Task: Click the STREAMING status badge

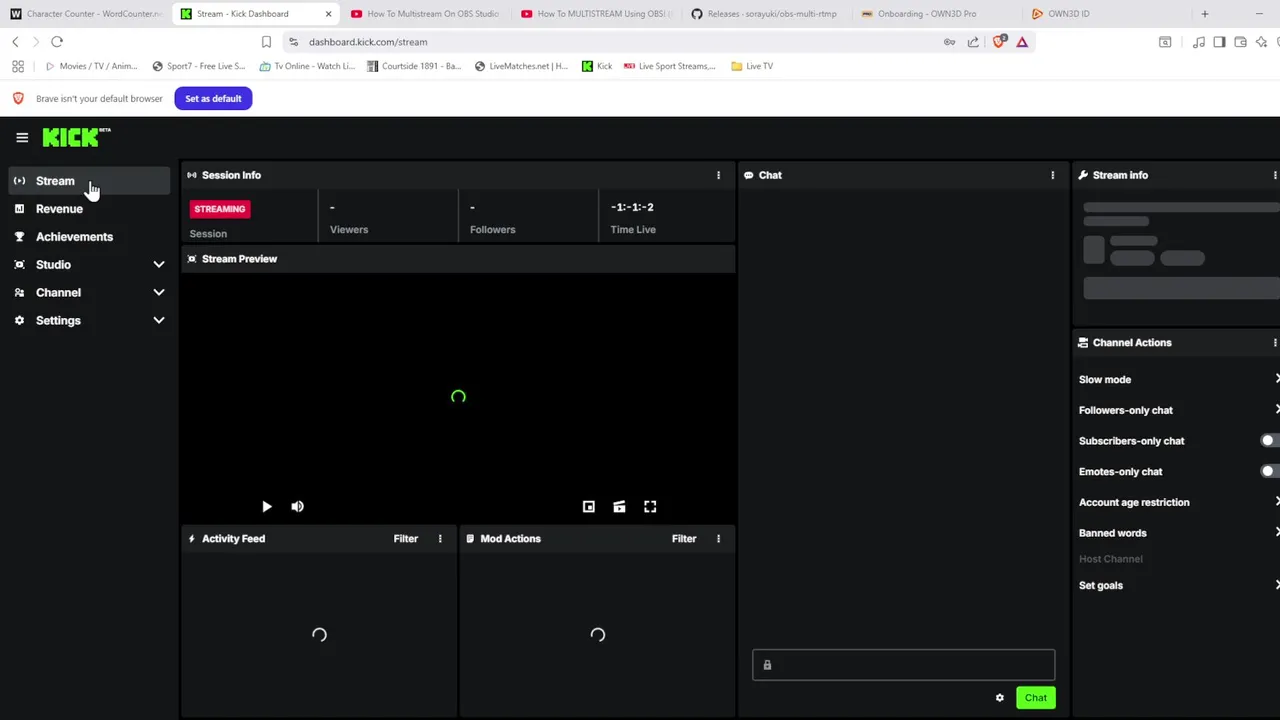Action: click(220, 209)
